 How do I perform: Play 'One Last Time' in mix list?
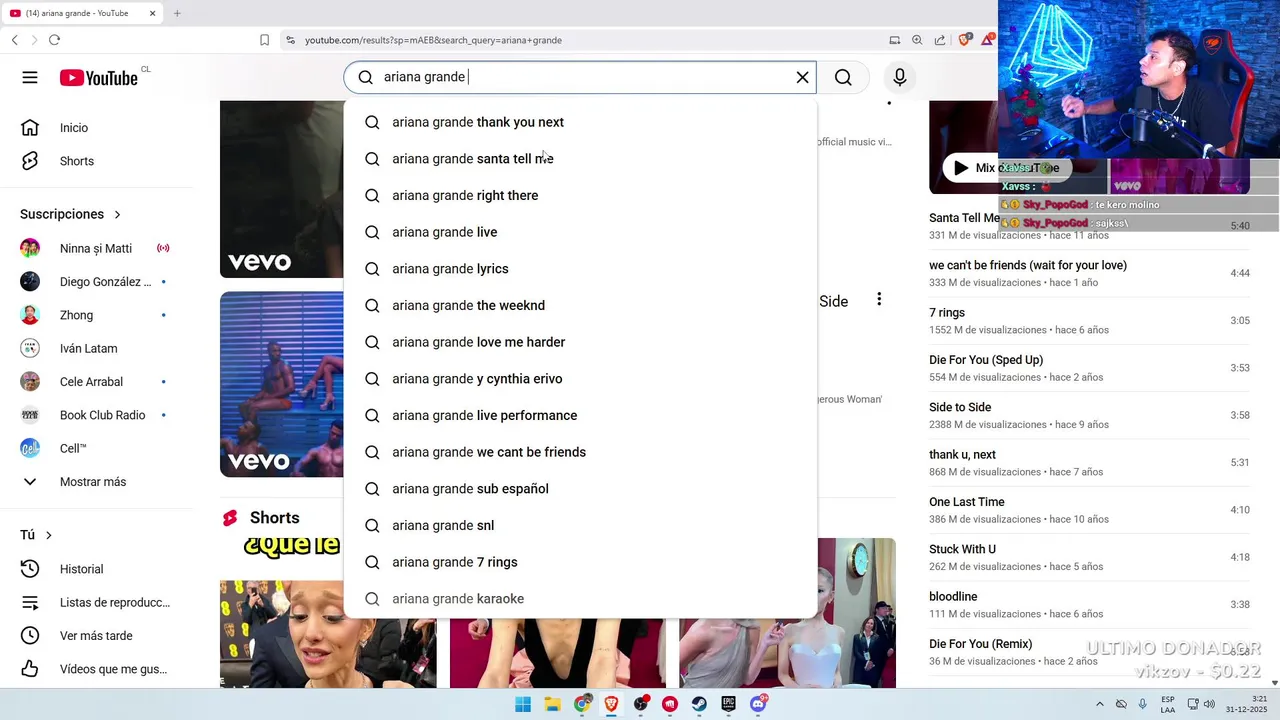tap(1089, 510)
